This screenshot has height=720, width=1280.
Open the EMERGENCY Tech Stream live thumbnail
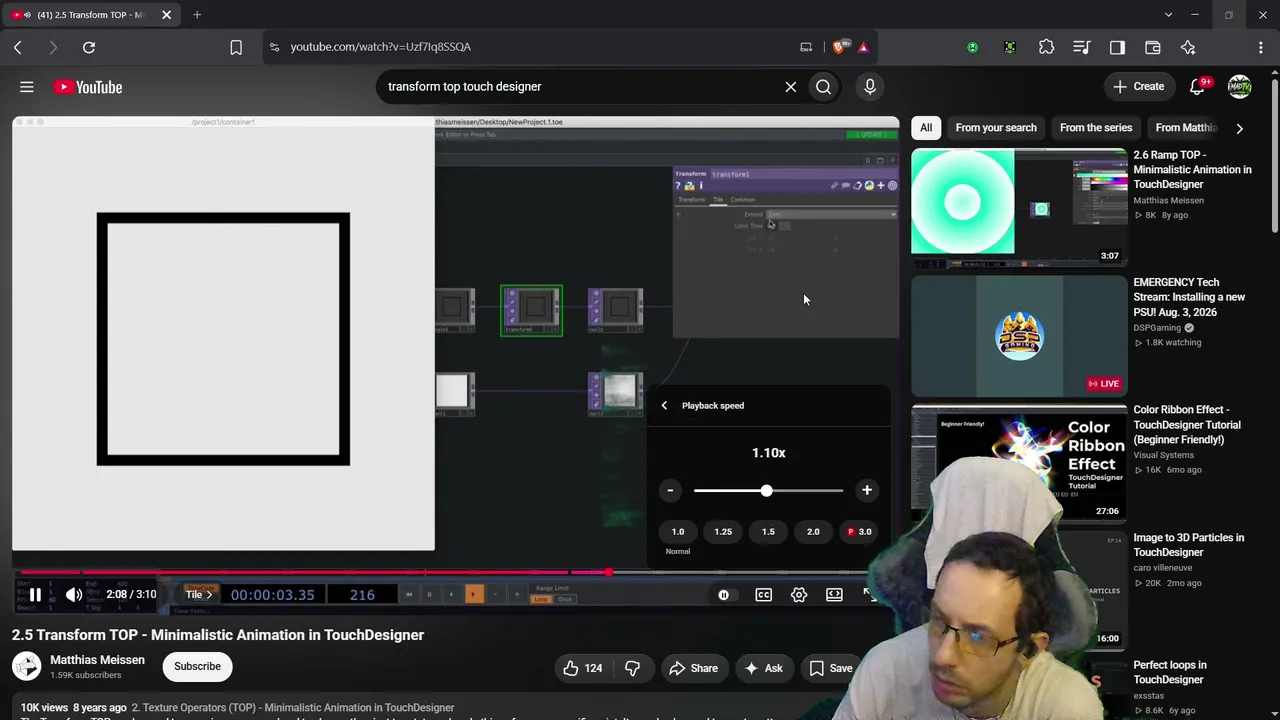click(x=1019, y=335)
